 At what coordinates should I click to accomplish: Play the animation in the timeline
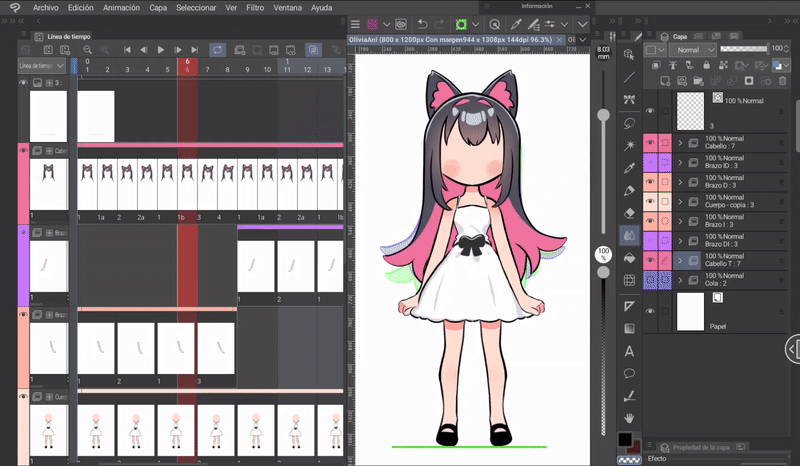pyautogui.click(x=161, y=50)
